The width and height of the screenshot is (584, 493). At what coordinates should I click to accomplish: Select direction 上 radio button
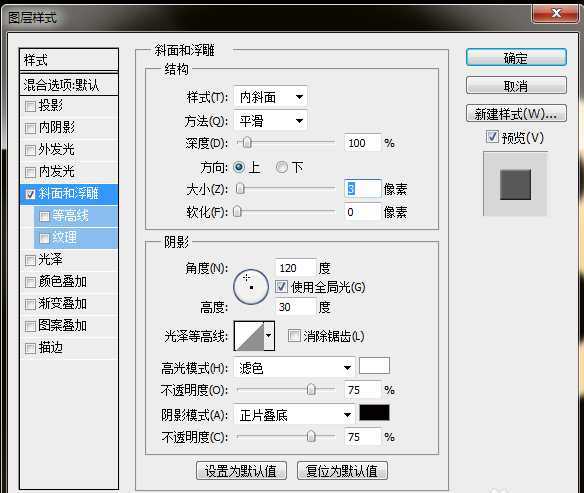(239, 167)
